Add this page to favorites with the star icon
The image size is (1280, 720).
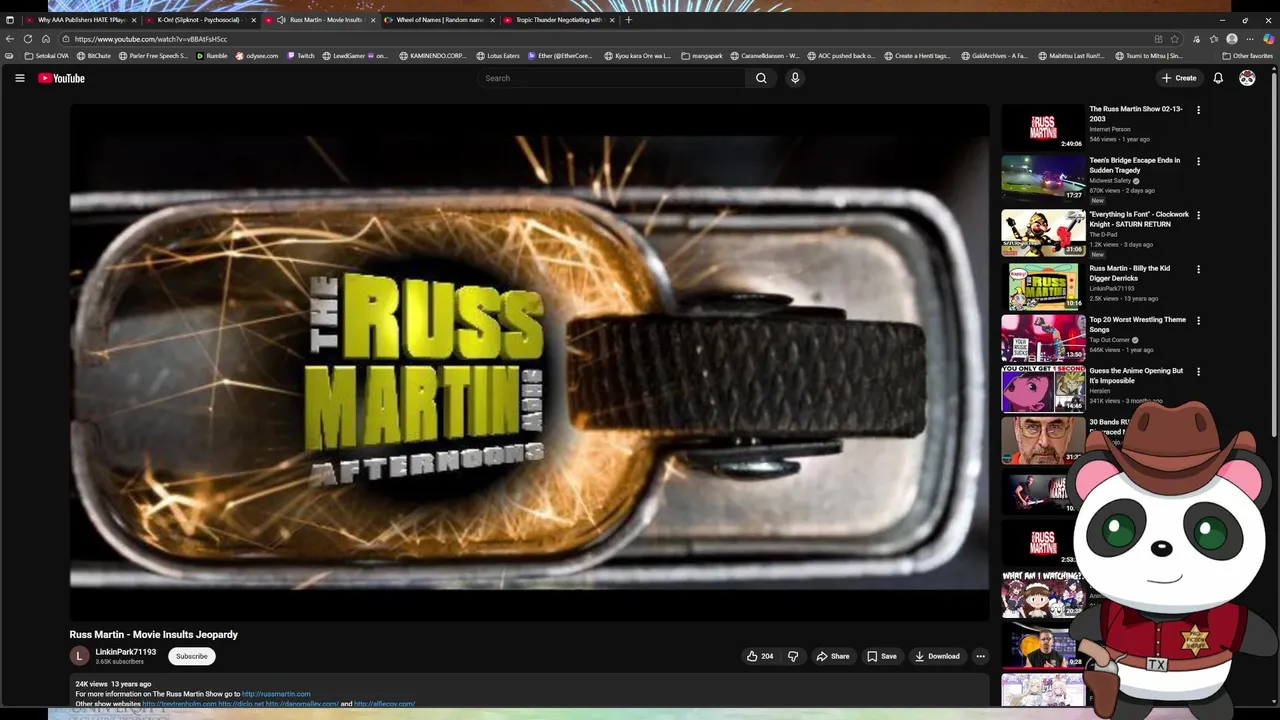click(1175, 39)
